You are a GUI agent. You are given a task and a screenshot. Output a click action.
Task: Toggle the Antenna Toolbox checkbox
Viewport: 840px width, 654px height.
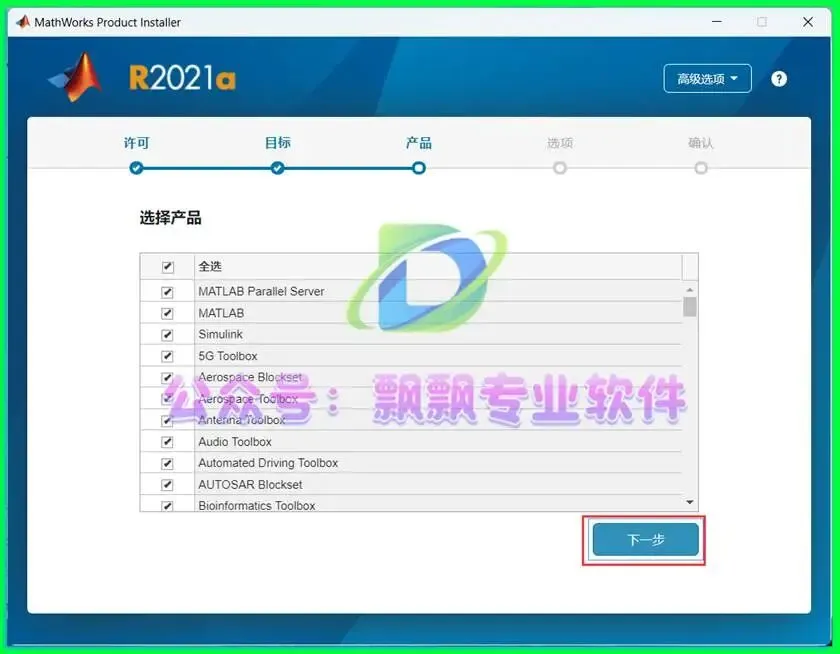click(x=168, y=420)
